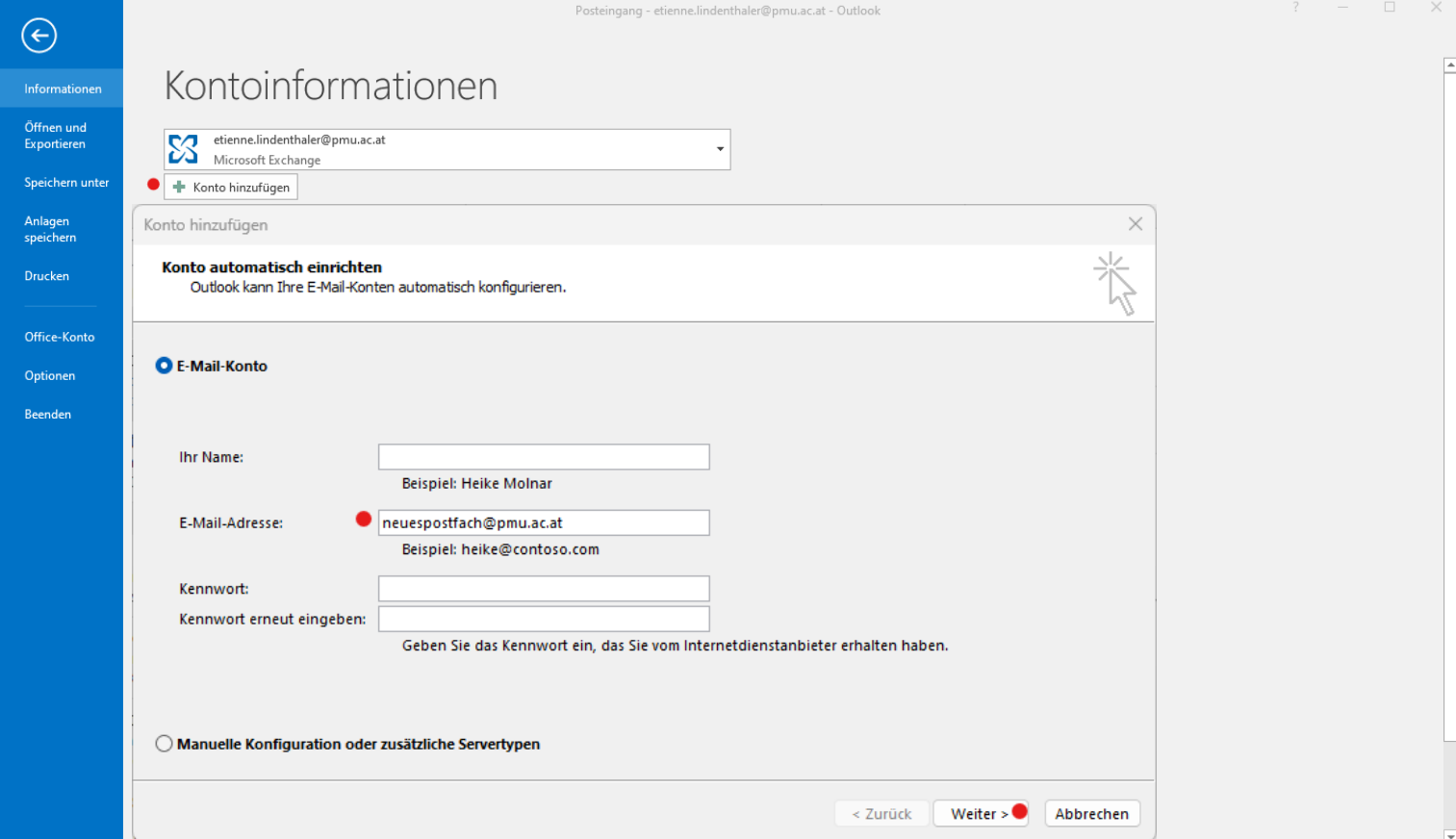Maximize the Outlook window
This screenshot has width=1456, height=839.
(x=1390, y=8)
